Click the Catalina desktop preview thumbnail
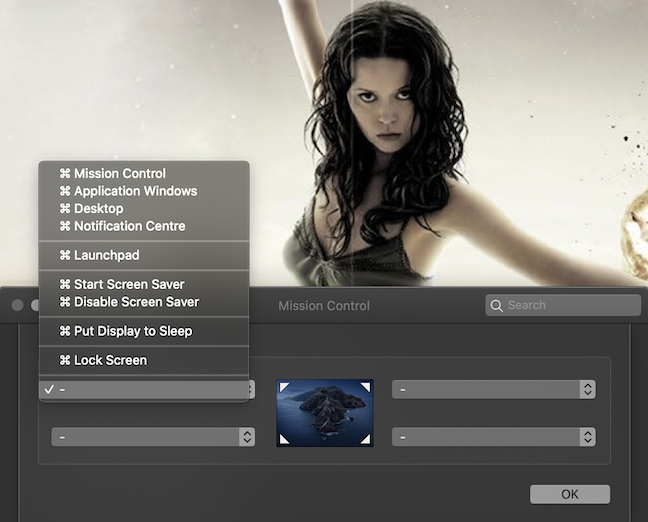The height and width of the screenshot is (522, 648). point(325,413)
